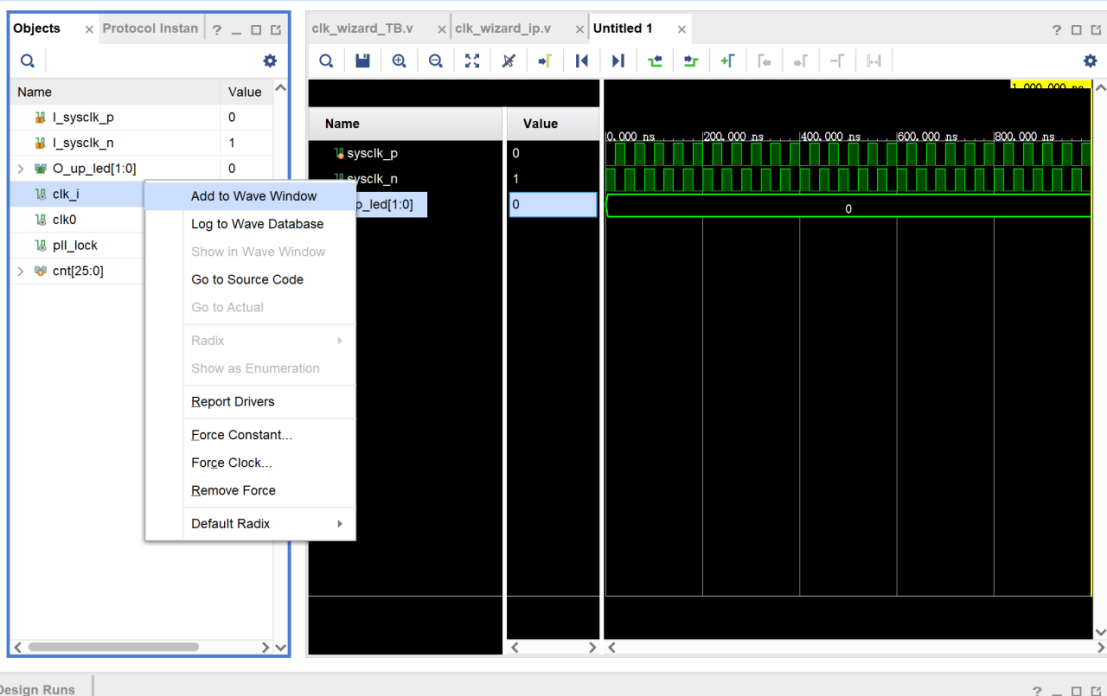Switch to clk_wizard_ip.v tab

(503, 28)
